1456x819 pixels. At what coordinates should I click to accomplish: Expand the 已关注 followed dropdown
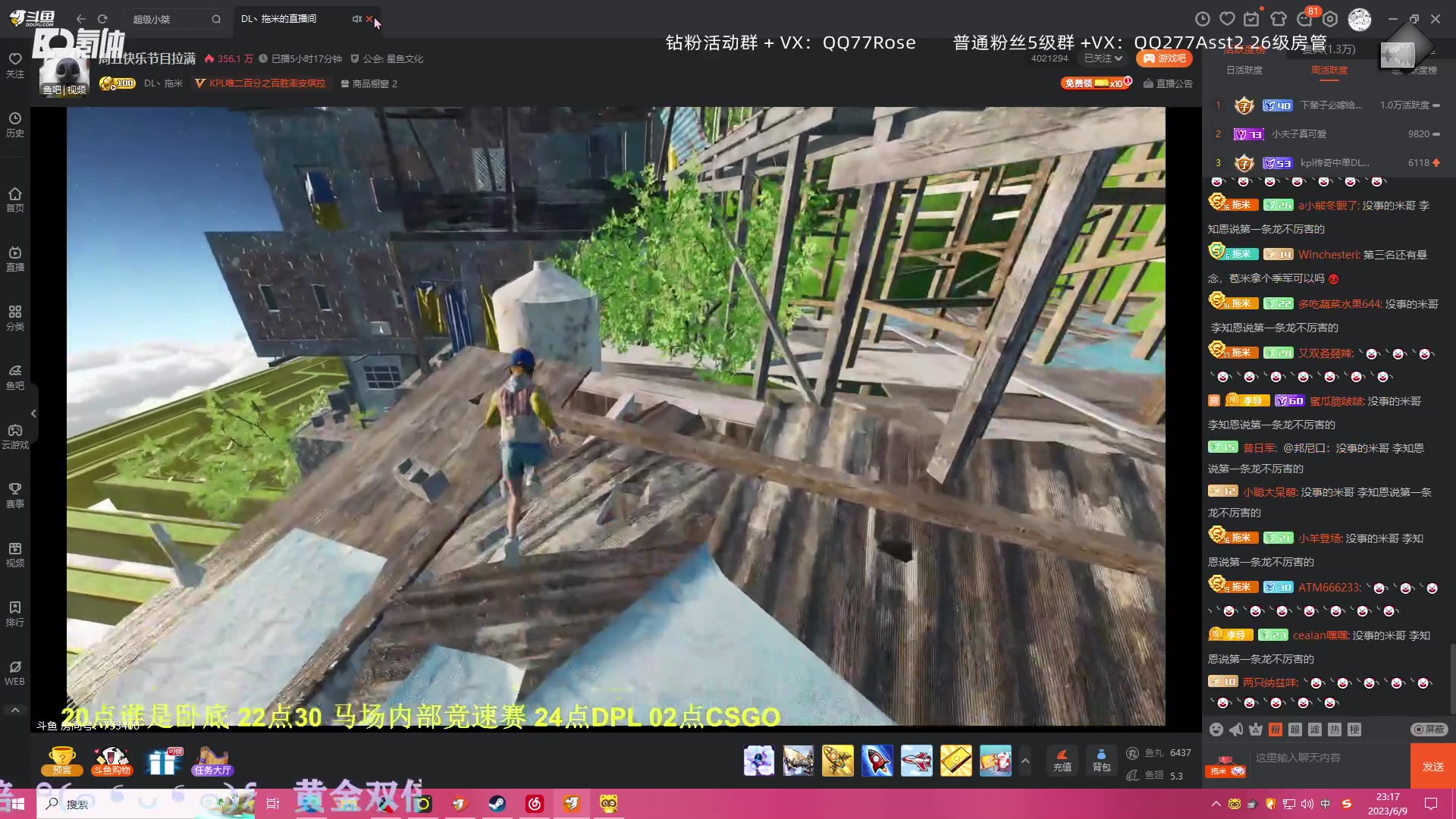pos(1103,58)
